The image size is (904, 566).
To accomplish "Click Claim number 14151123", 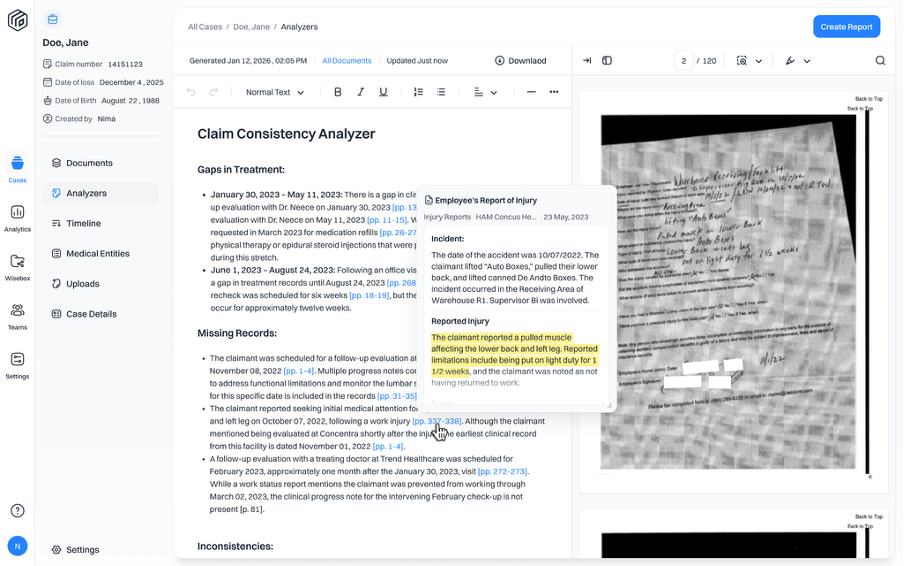I will (93, 64).
